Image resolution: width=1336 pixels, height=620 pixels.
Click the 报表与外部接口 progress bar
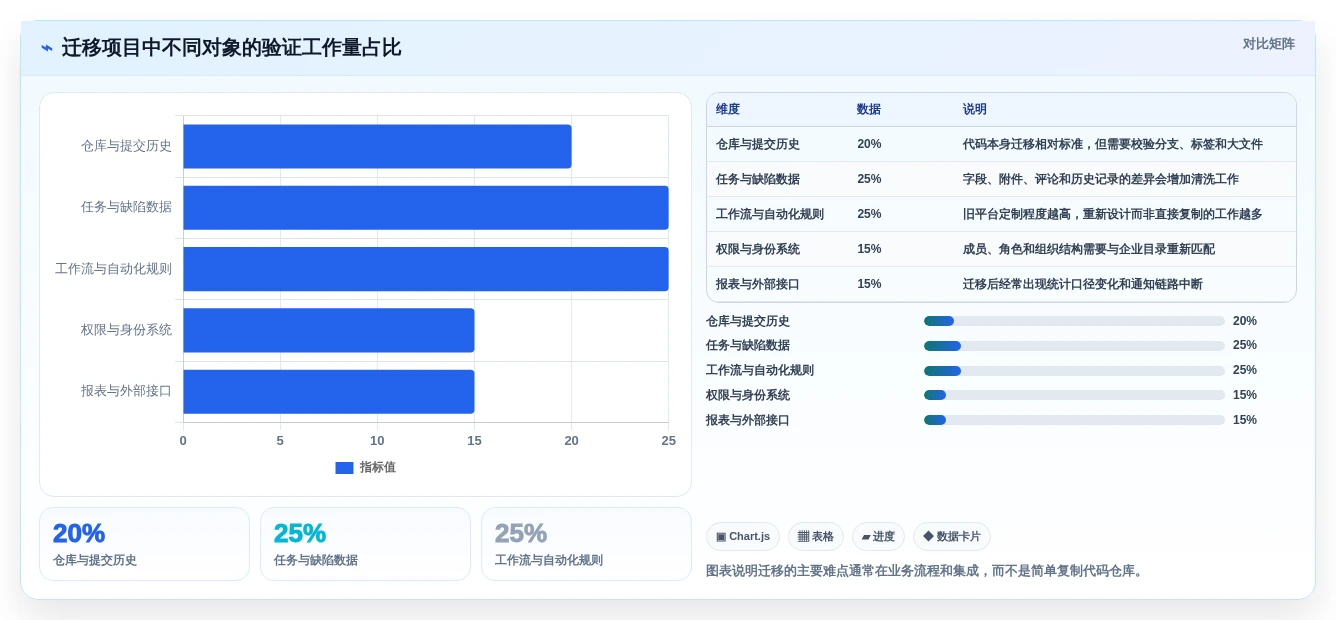[1074, 420]
